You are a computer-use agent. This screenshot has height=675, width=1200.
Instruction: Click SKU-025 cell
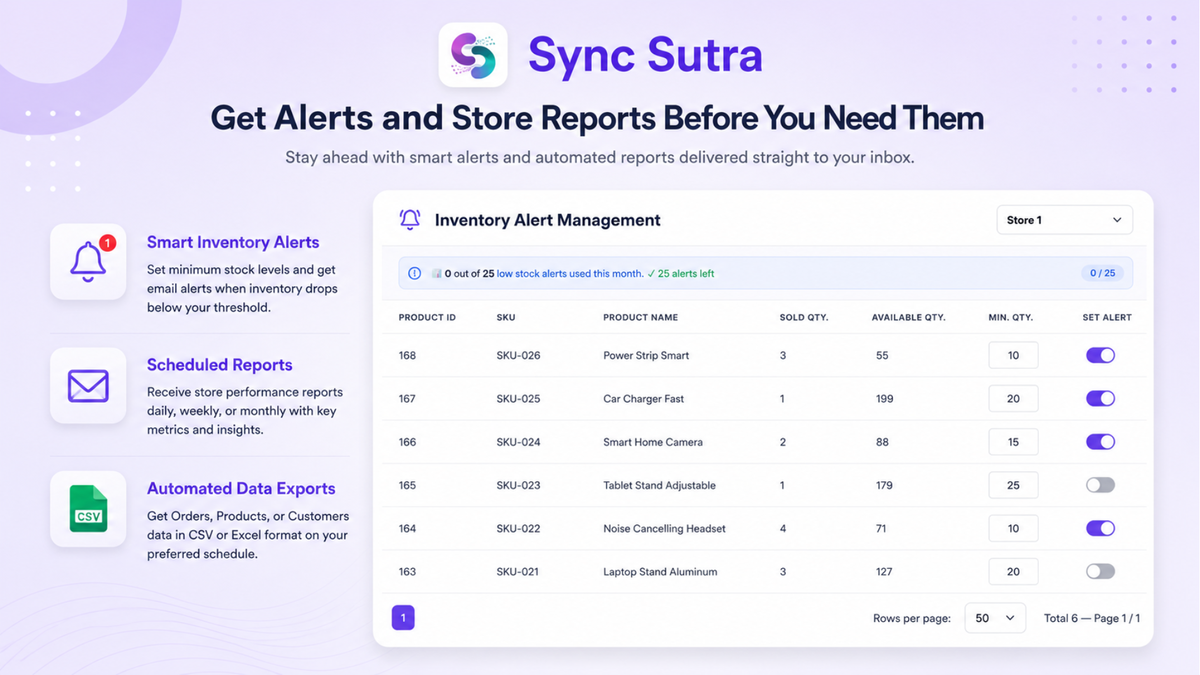518,398
